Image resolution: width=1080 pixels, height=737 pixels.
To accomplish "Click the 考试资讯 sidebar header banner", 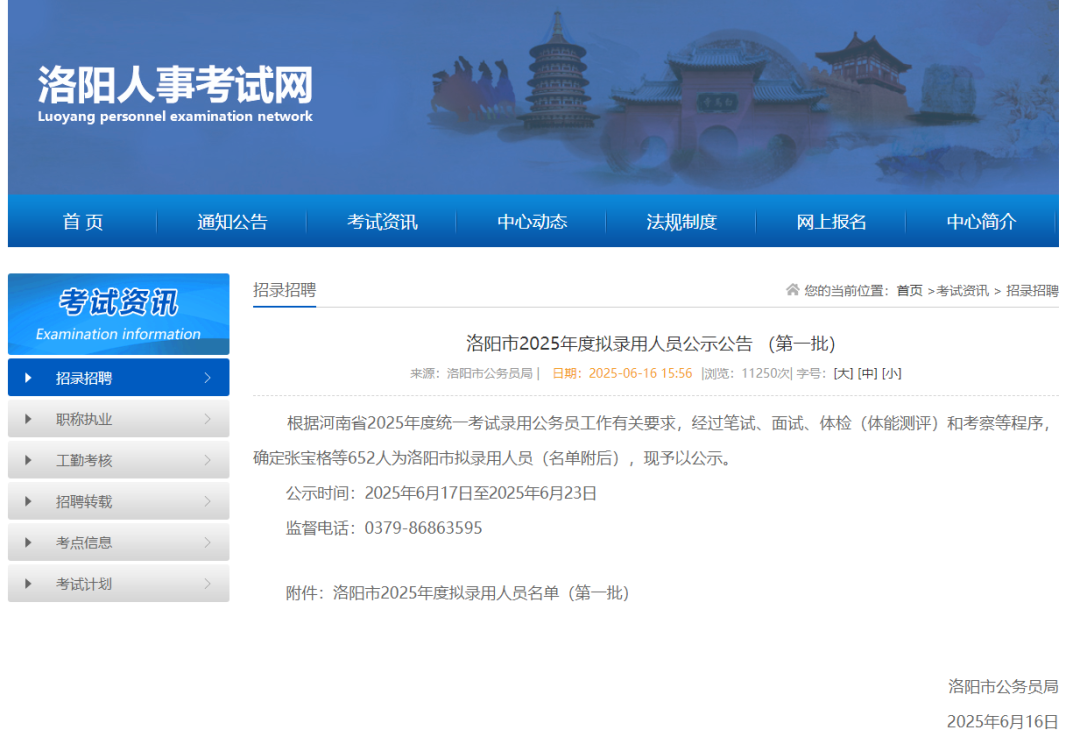I will point(118,314).
